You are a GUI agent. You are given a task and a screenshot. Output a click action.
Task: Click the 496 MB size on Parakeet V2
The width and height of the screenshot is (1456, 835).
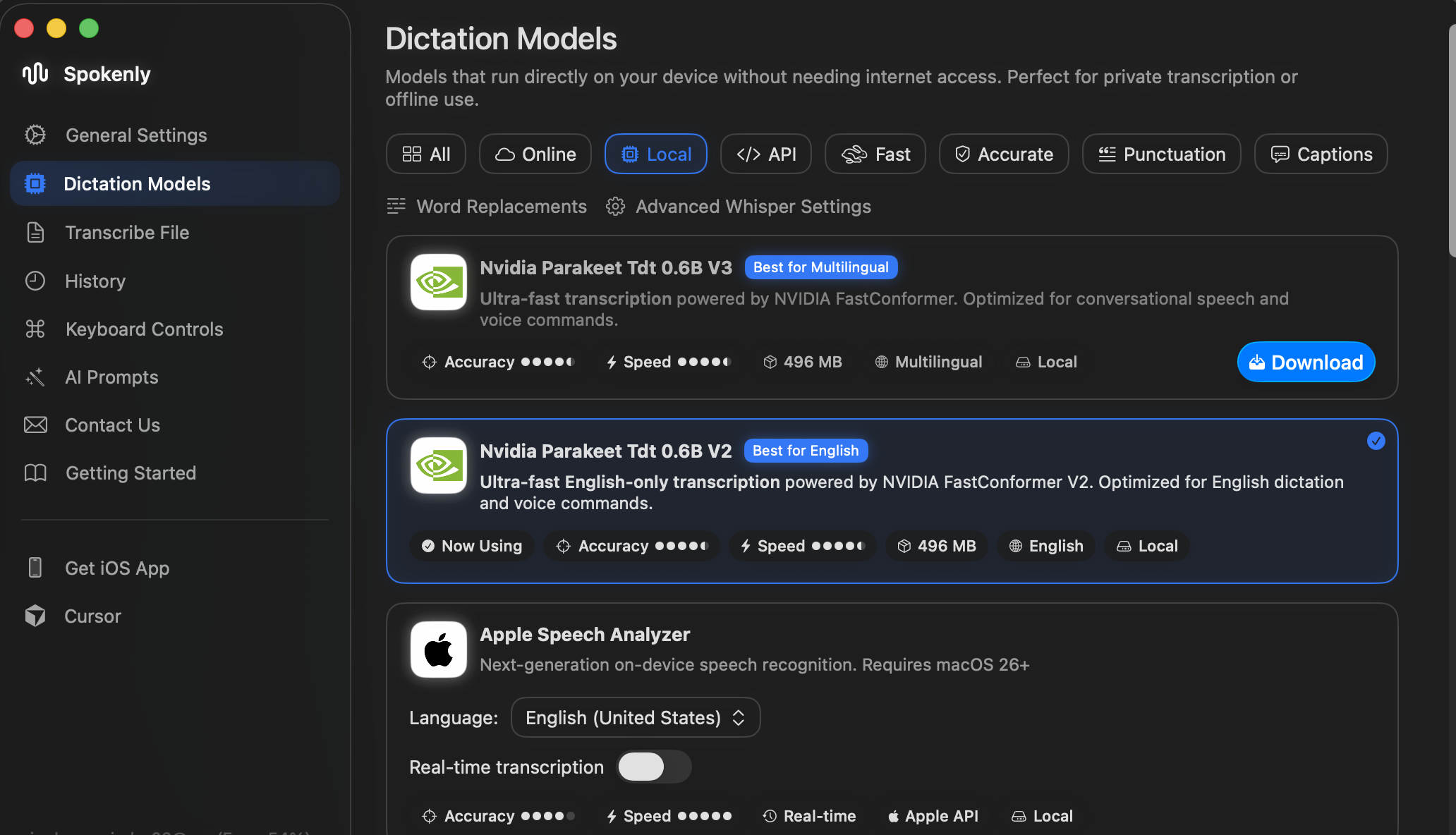coord(937,546)
